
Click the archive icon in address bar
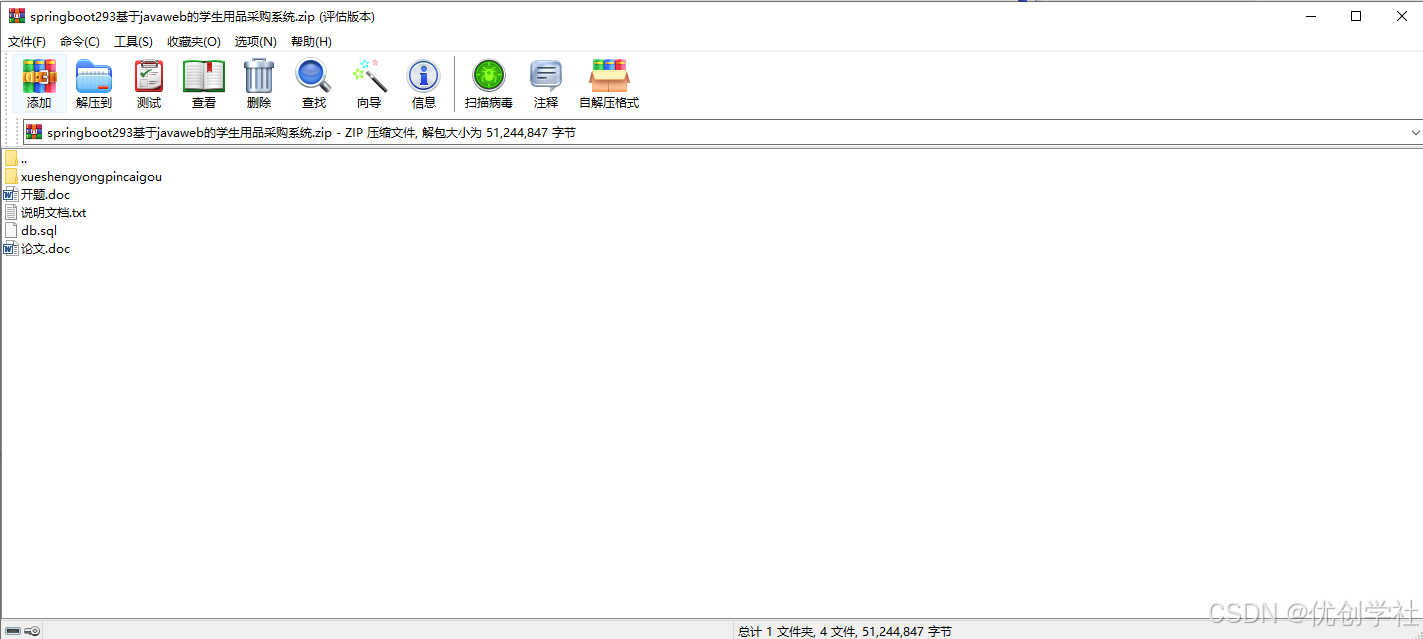click(x=34, y=132)
